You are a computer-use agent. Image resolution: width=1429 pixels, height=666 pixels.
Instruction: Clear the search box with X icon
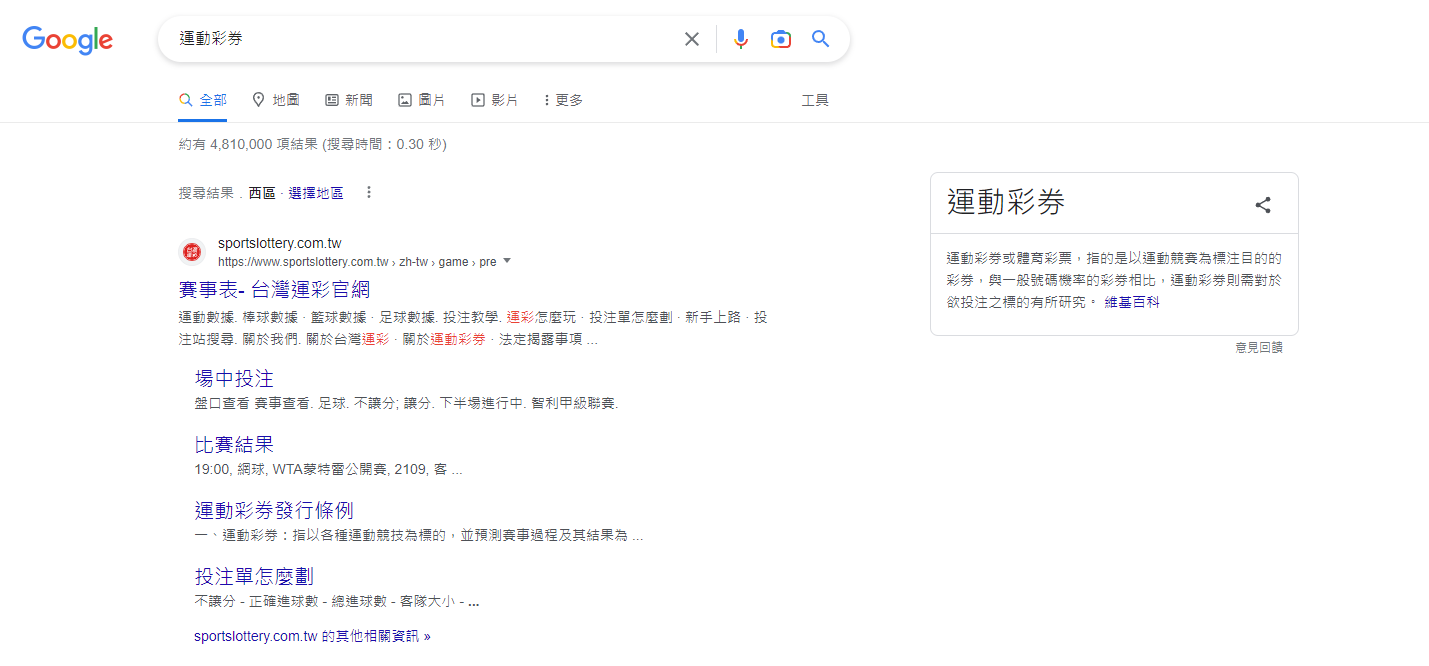point(691,39)
